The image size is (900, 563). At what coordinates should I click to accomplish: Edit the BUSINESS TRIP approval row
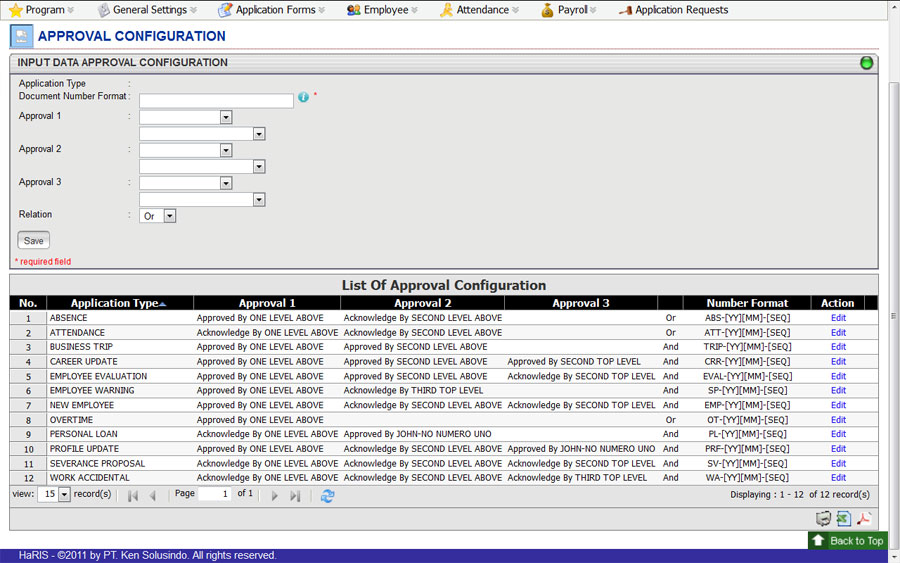[x=838, y=347]
